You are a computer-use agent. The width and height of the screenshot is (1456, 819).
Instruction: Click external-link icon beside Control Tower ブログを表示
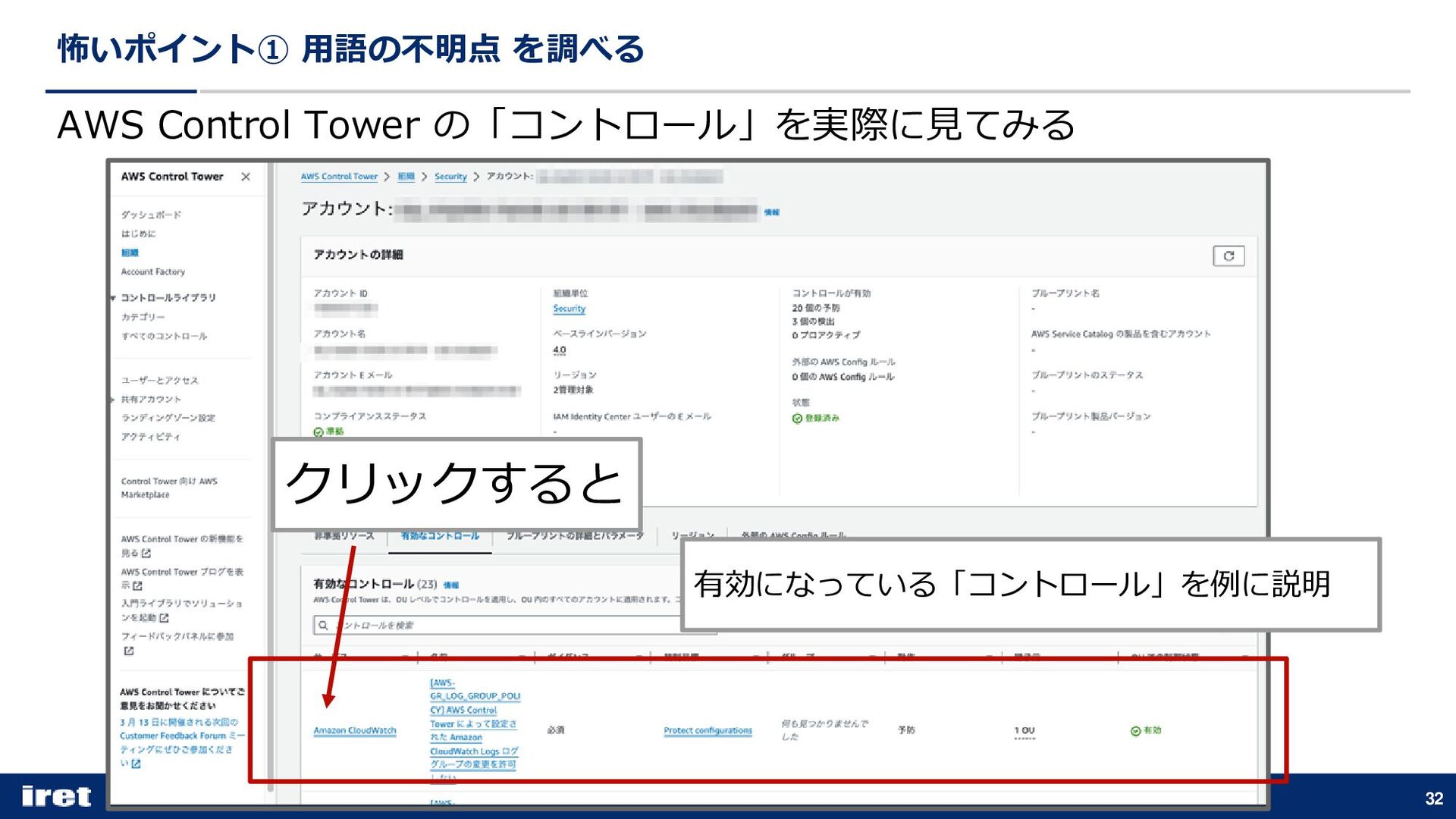pyautogui.click(x=137, y=586)
